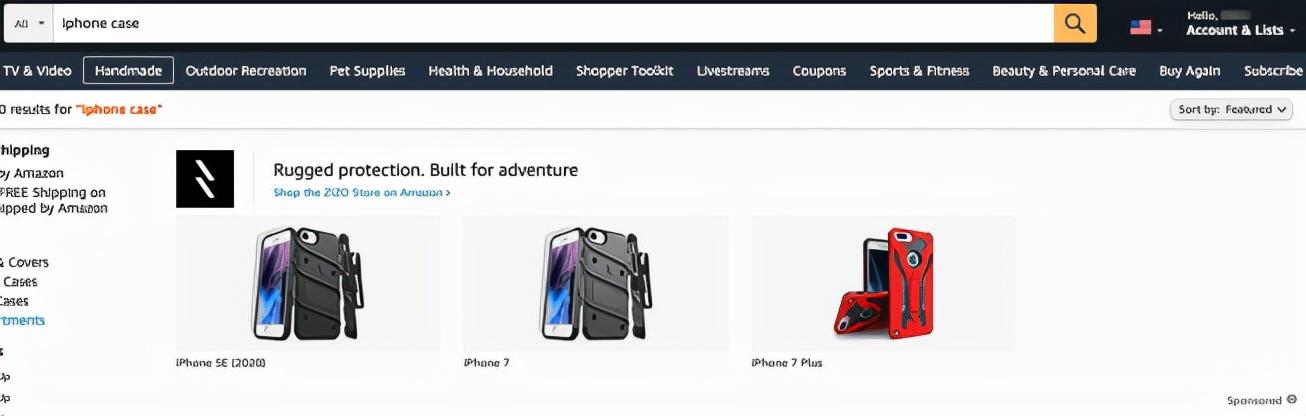Open the Livestreams nav item
Screen dimensions: 1306x416
click(733, 71)
